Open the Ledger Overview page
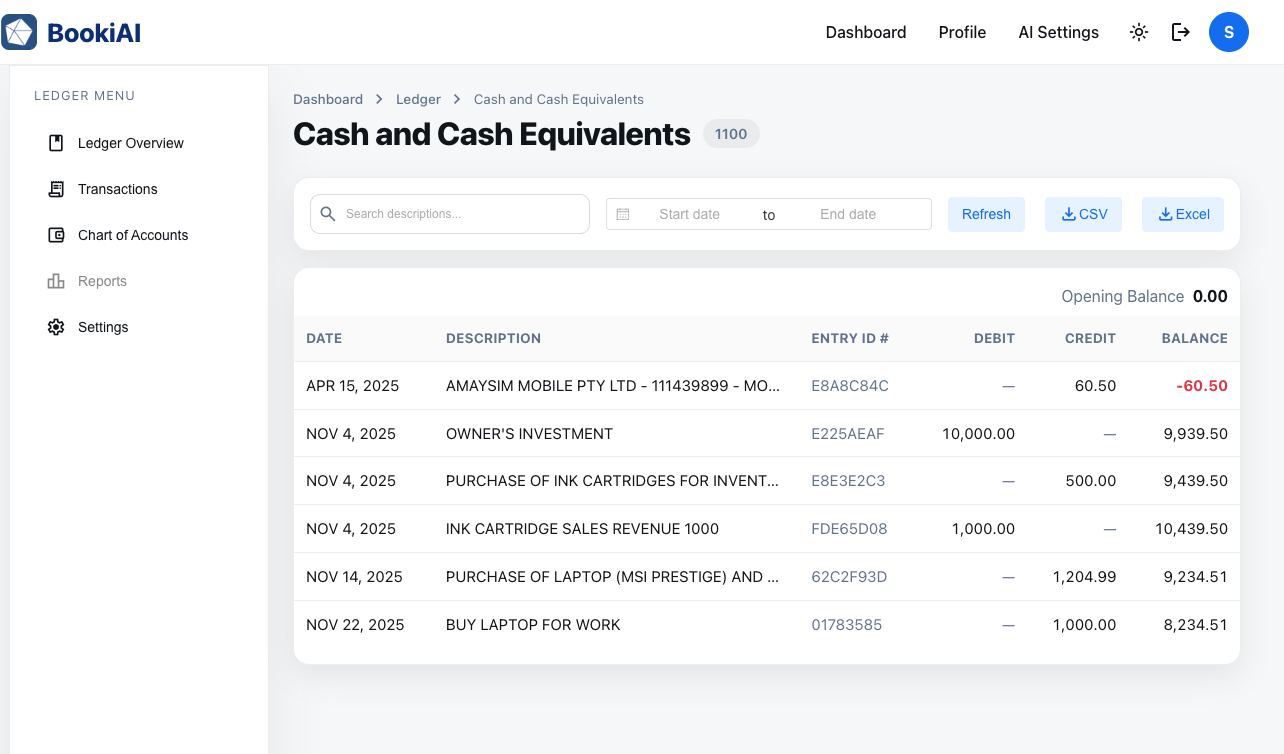This screenshot has width=1284, height=754. [130, 143]
